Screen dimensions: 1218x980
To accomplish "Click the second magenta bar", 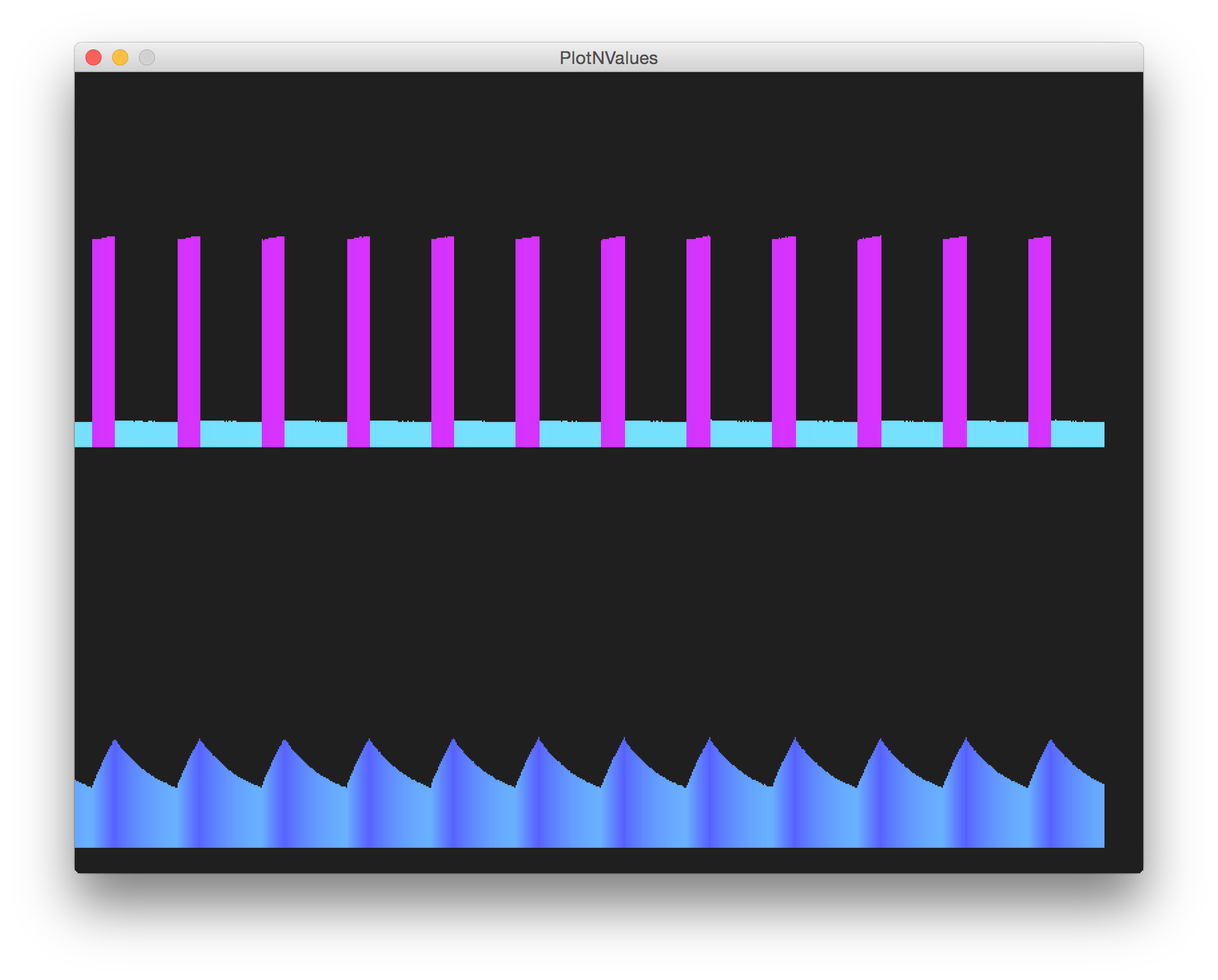I will [x=190, y=334].
